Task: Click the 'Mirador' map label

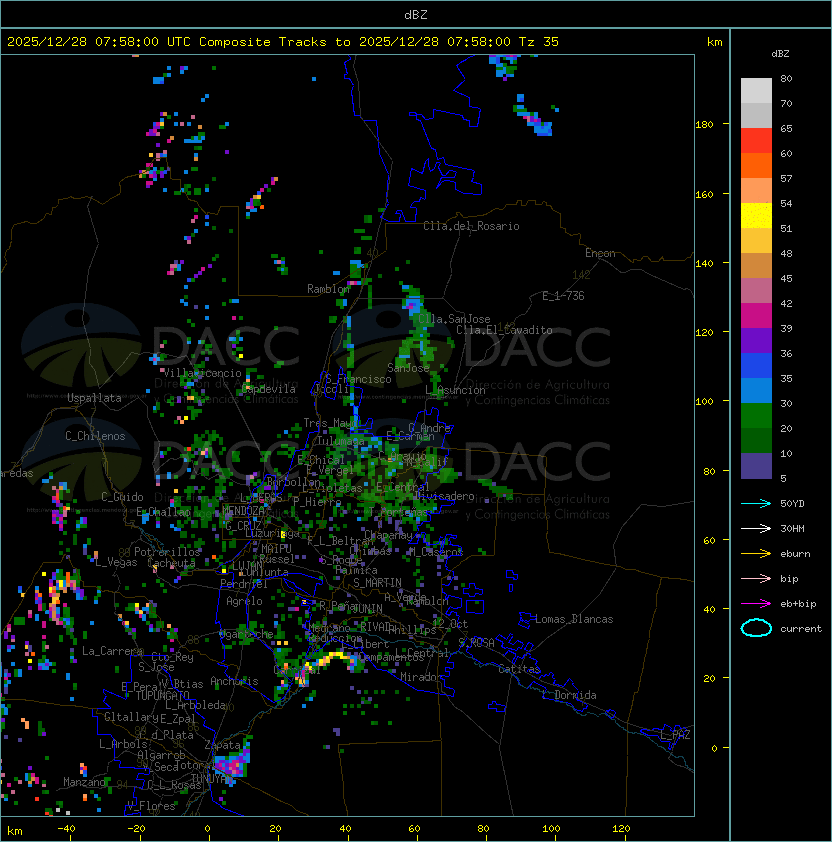Action: (x=421, y=677)
